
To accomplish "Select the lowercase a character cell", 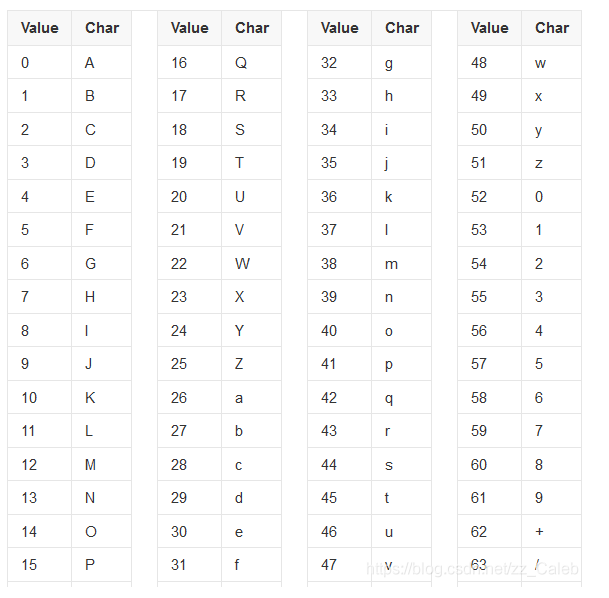I will (x=251, y=397).
